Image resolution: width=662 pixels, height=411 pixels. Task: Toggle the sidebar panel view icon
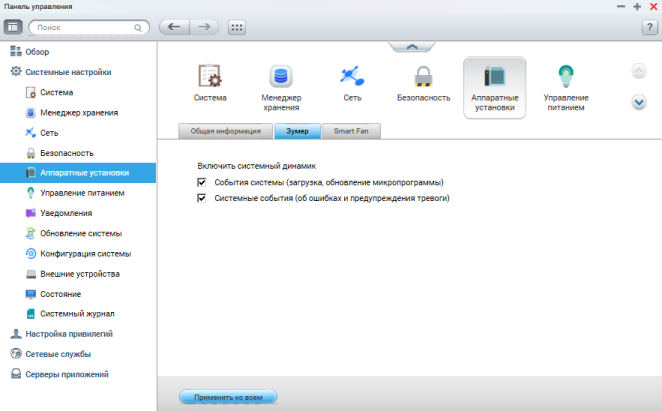(x=13, y=27)
